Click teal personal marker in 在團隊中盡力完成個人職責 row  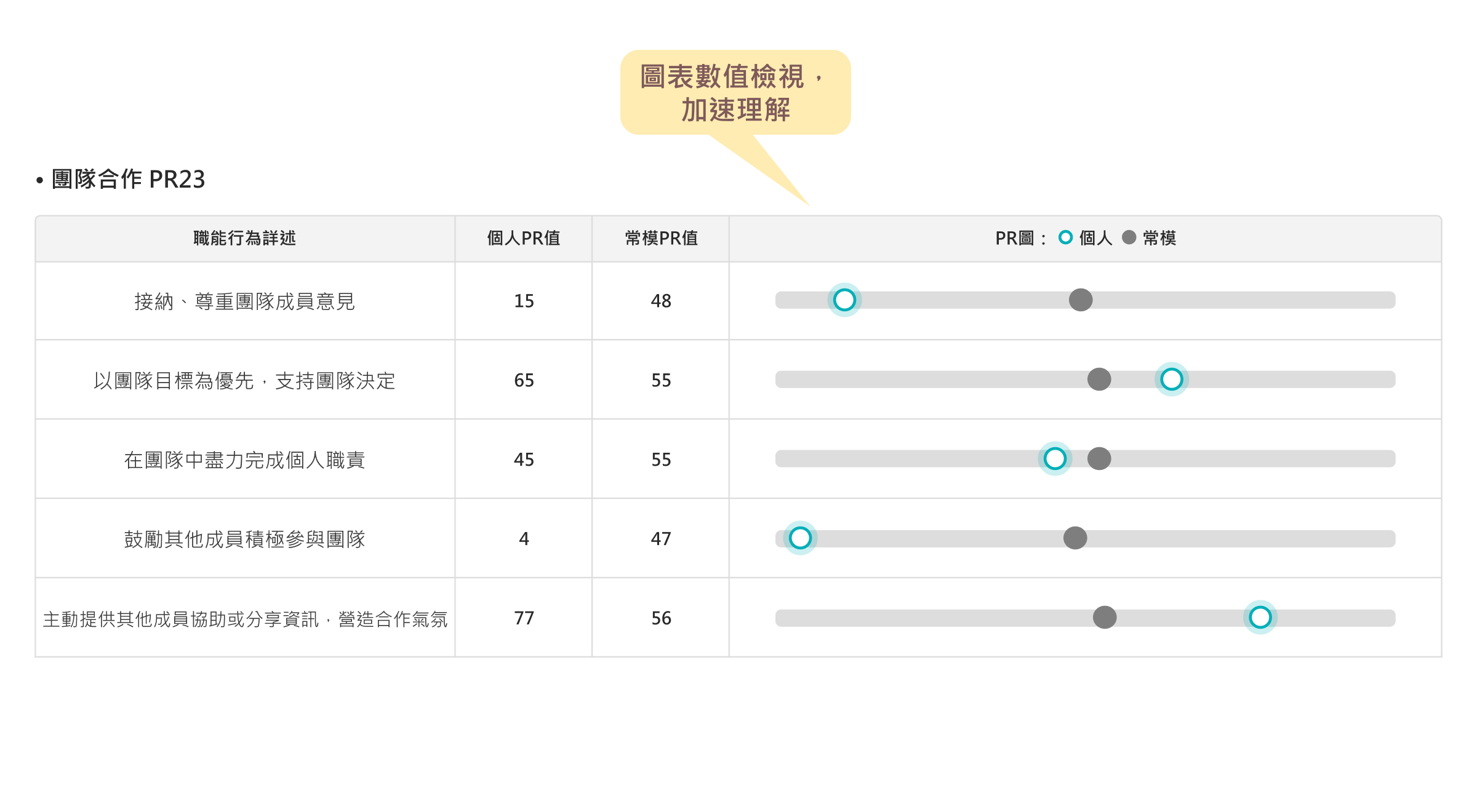pos(1055,458)
